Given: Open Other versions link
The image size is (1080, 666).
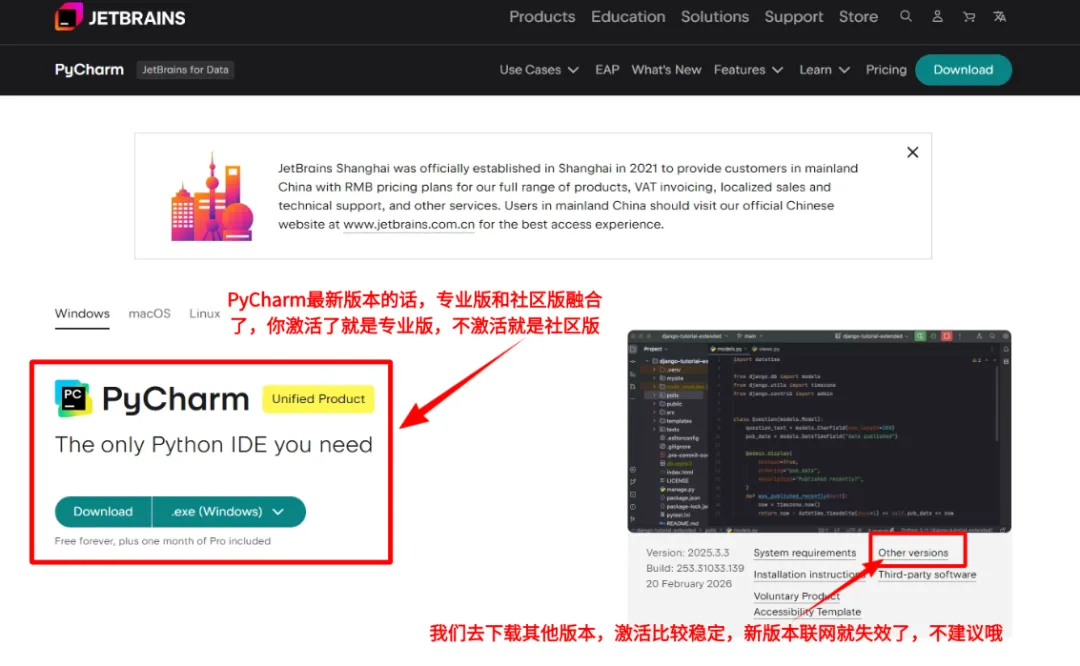Looking at the screenshot, I should pos(913,552).
